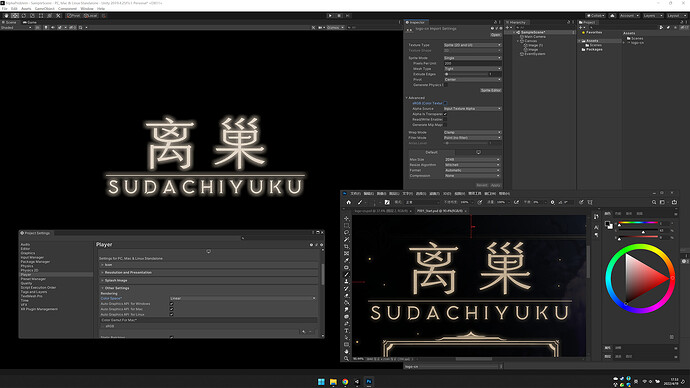The height and width of the screenshot is (388, 690).
Task: Open the Max Size dropdown
Action: coord(472,160)
